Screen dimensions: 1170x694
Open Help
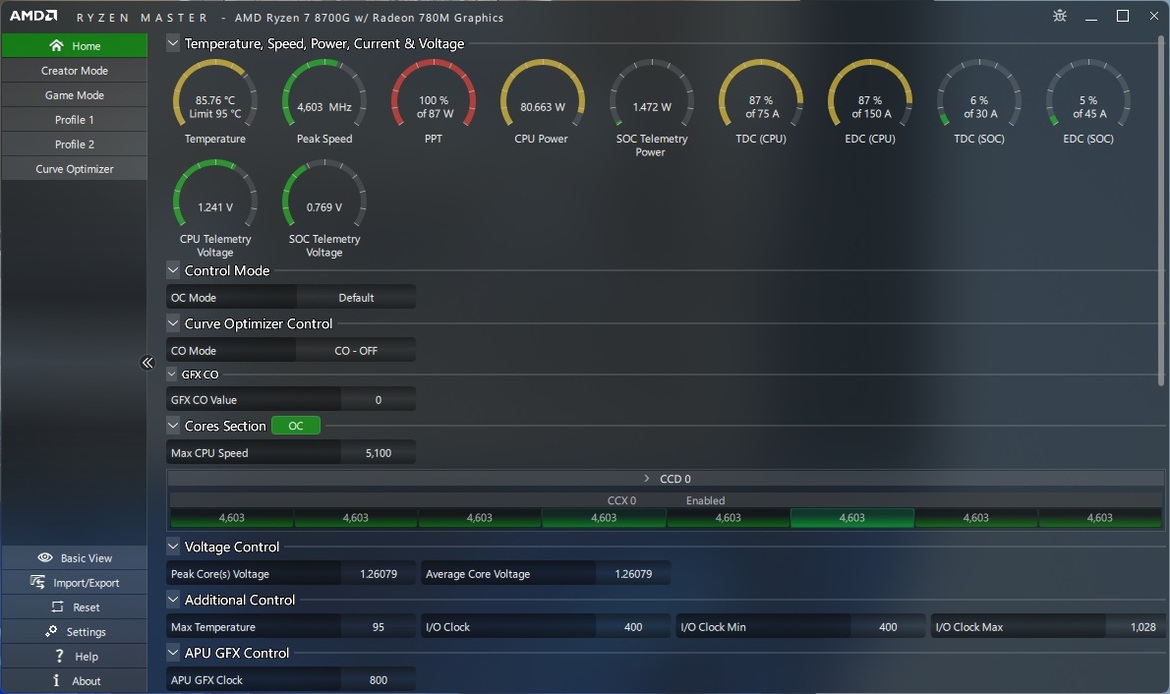[x=75, y=656]
